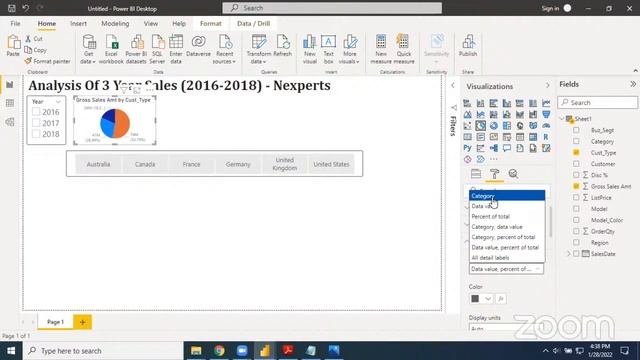This screenshot has height=360, width=640.
Task: Filter by the Germany slicer button
Action: click(x=238, y=164)
